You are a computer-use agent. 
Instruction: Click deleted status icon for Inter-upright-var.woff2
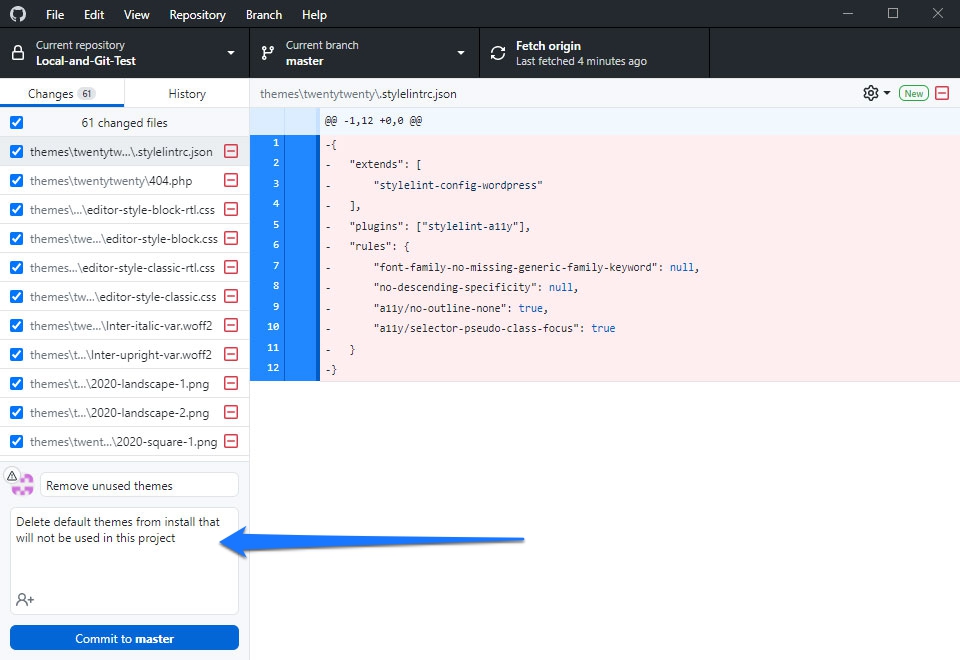231,354
